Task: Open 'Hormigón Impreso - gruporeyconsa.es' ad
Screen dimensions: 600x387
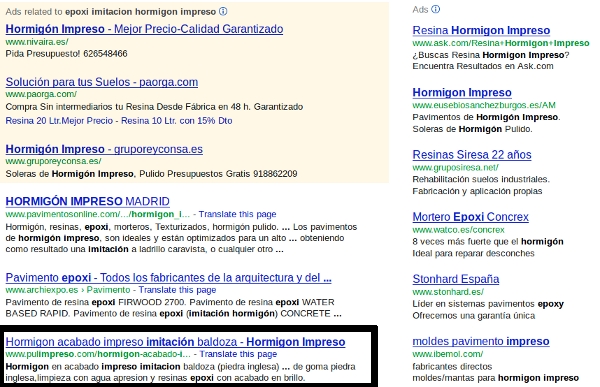Action: tap(104, 149)
